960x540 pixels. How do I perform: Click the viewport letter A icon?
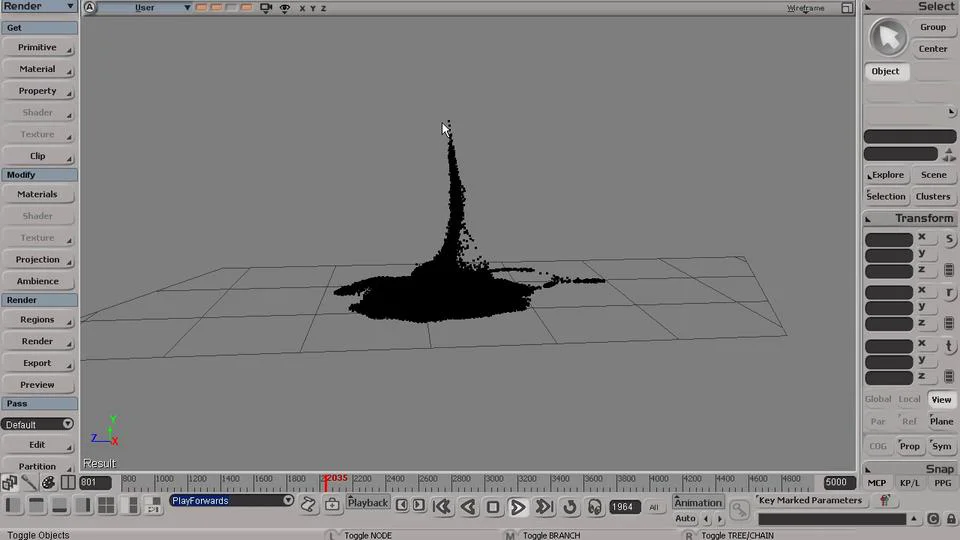click(x=90, y=7)
